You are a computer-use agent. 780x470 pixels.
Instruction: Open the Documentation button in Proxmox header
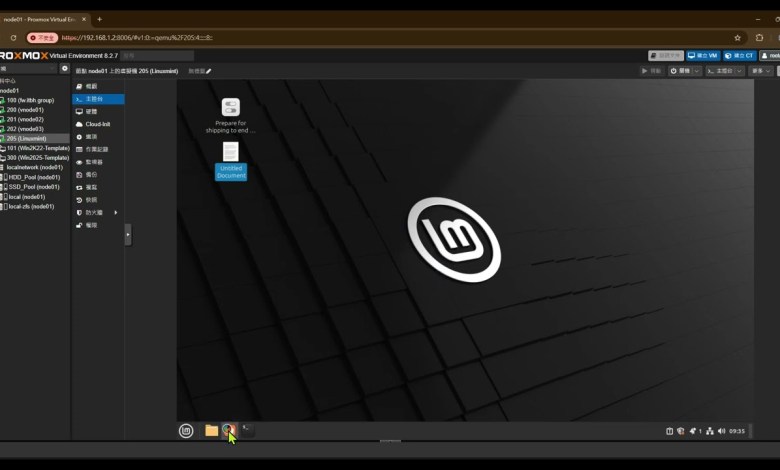(x=666, y=56)
